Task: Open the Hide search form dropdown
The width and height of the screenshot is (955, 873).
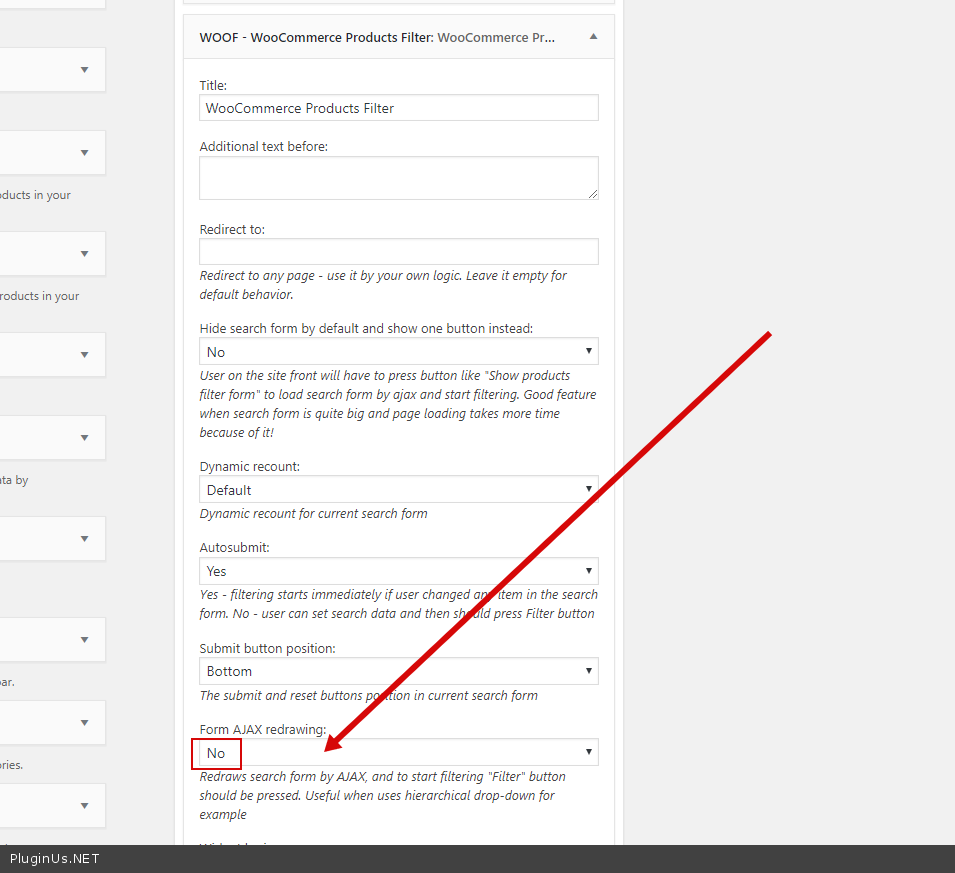Action: [398, 352]
